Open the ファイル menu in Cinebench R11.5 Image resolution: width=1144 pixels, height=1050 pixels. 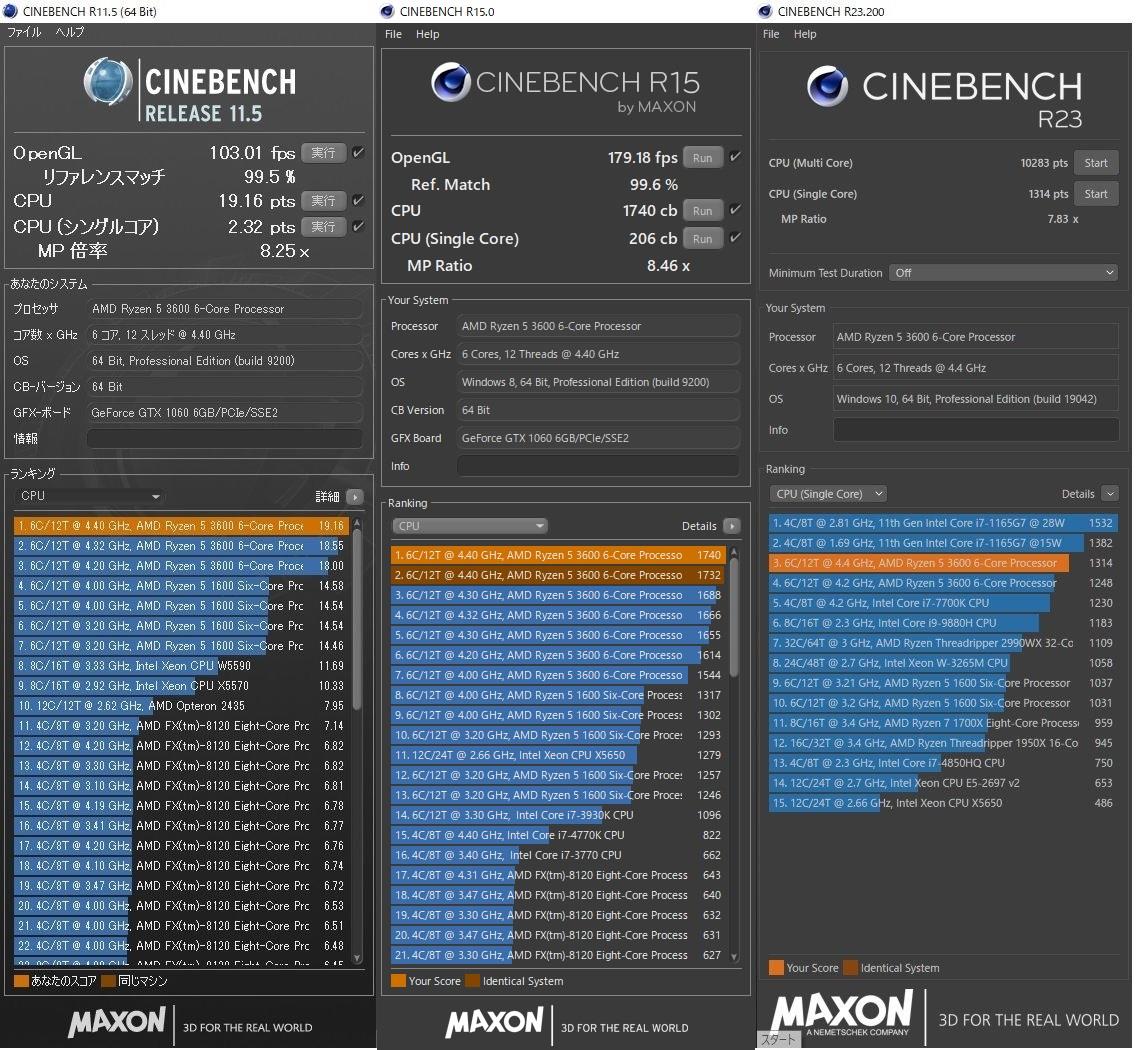(x=24, y=32)
